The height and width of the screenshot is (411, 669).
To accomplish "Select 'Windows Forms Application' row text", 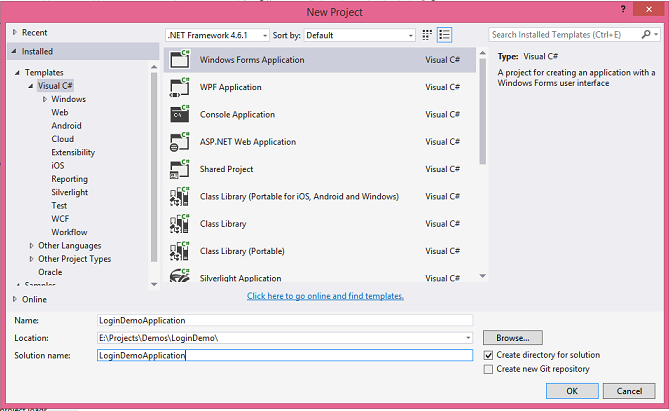I will click(252, 60).
